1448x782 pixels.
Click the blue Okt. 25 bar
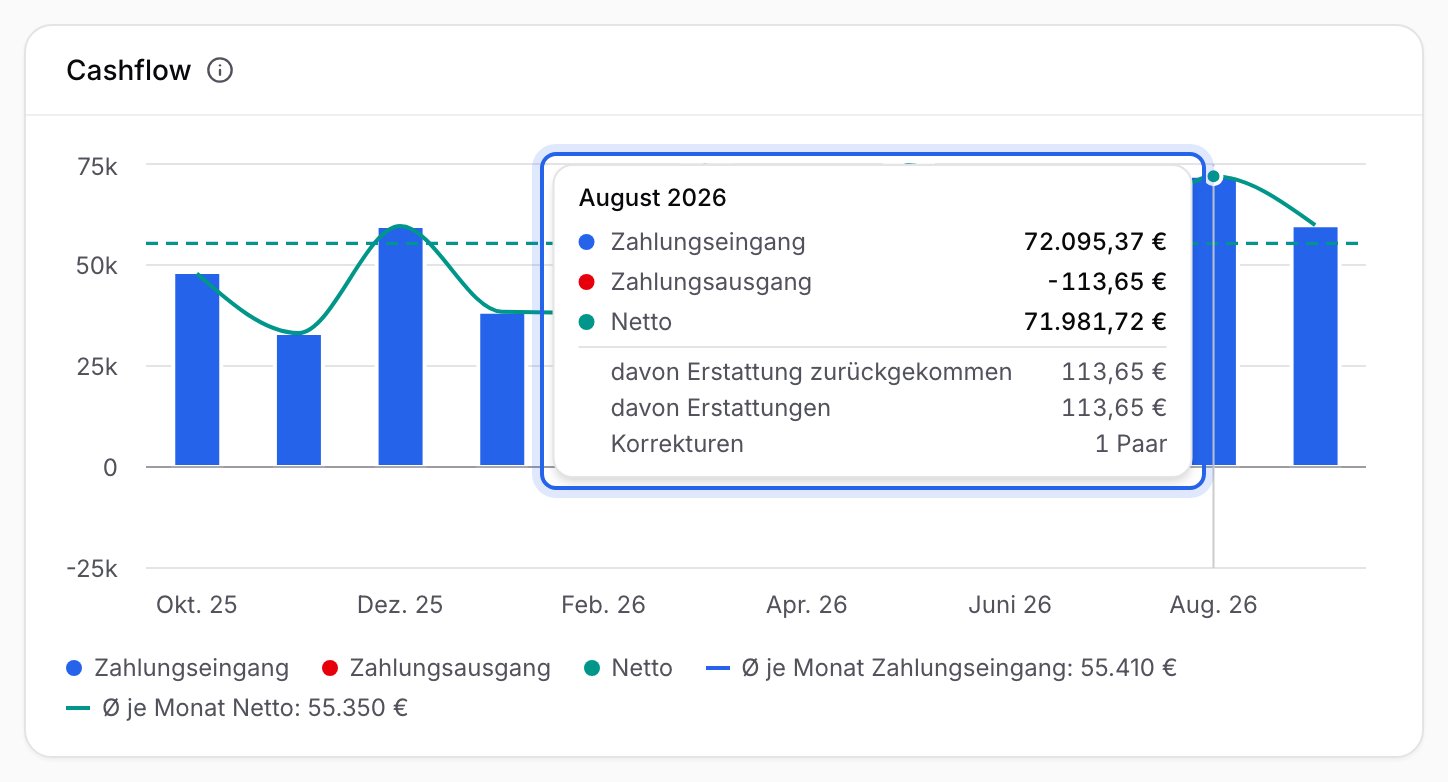click(x=197, y=370)
